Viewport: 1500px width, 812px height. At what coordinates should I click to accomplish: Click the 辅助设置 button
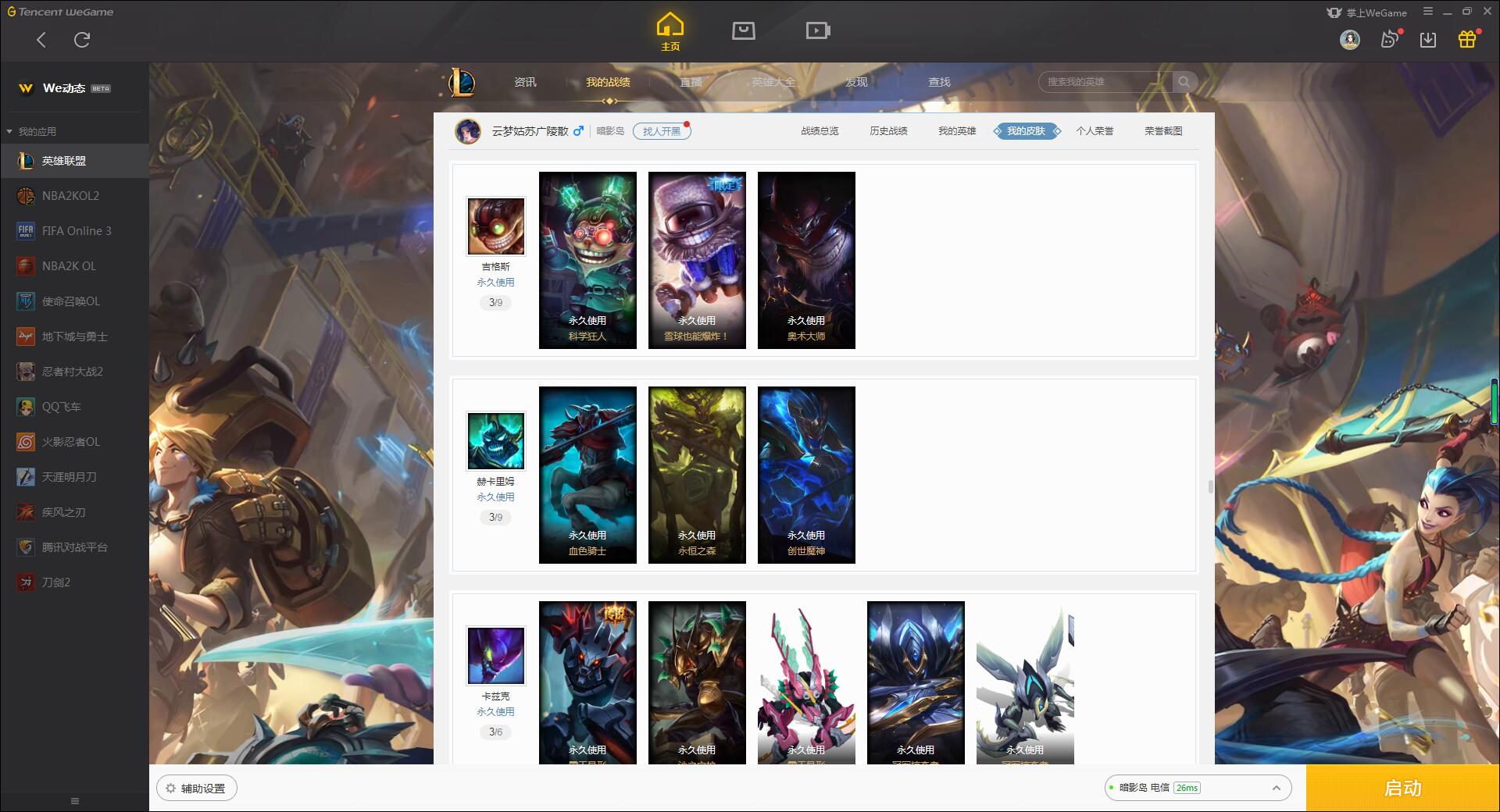197,789
